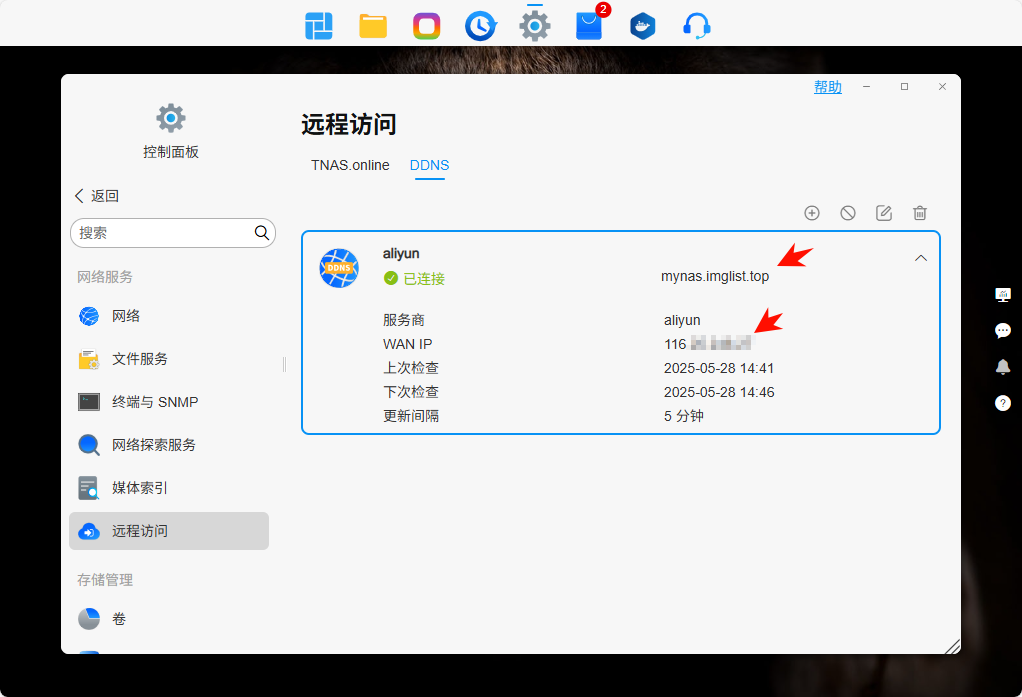
Task: Close the Control Panel window
Action: [x=942, y=87]
